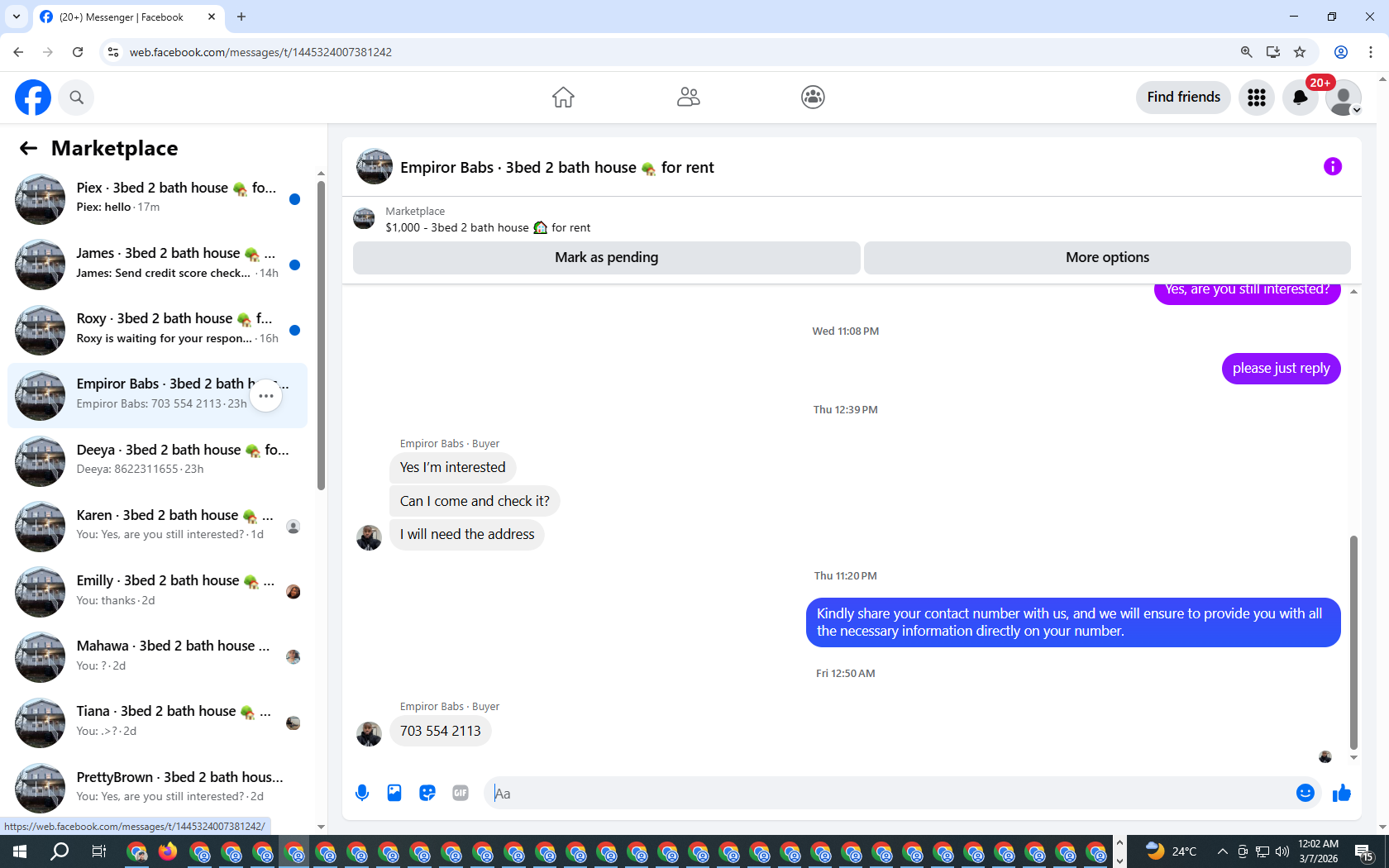The height and width of the screenshot is (868, 1389).
Task: Open the Karen conversation
Action: pyautogui.click(x=157, y=527)
